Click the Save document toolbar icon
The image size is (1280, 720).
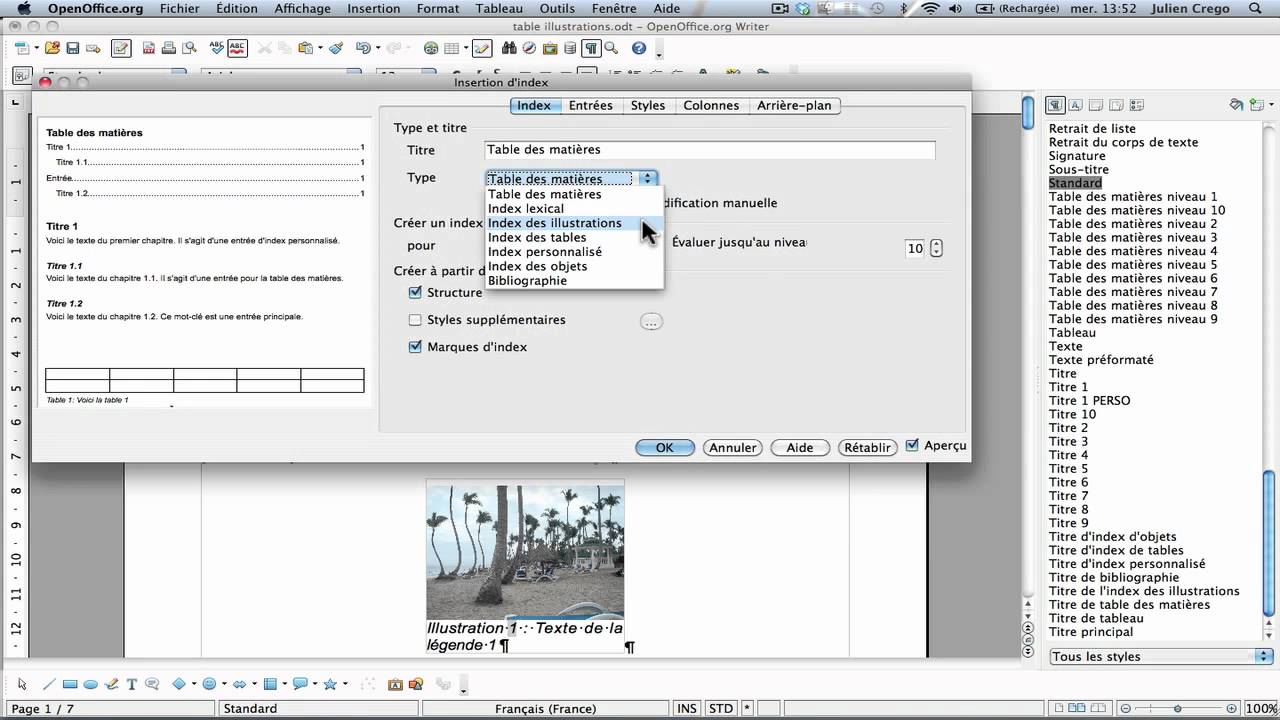73,47
